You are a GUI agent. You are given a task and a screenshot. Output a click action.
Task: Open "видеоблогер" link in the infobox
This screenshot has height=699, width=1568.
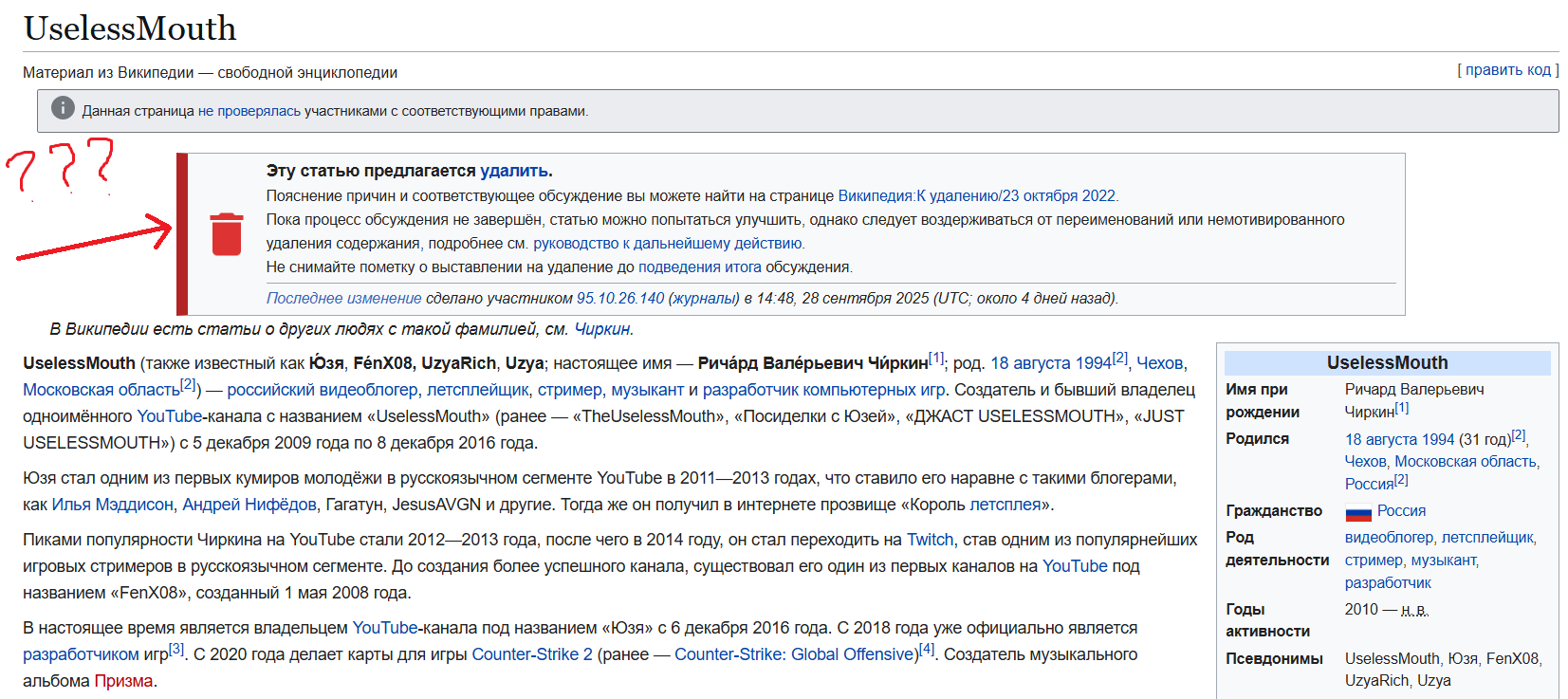point(1389,538)
